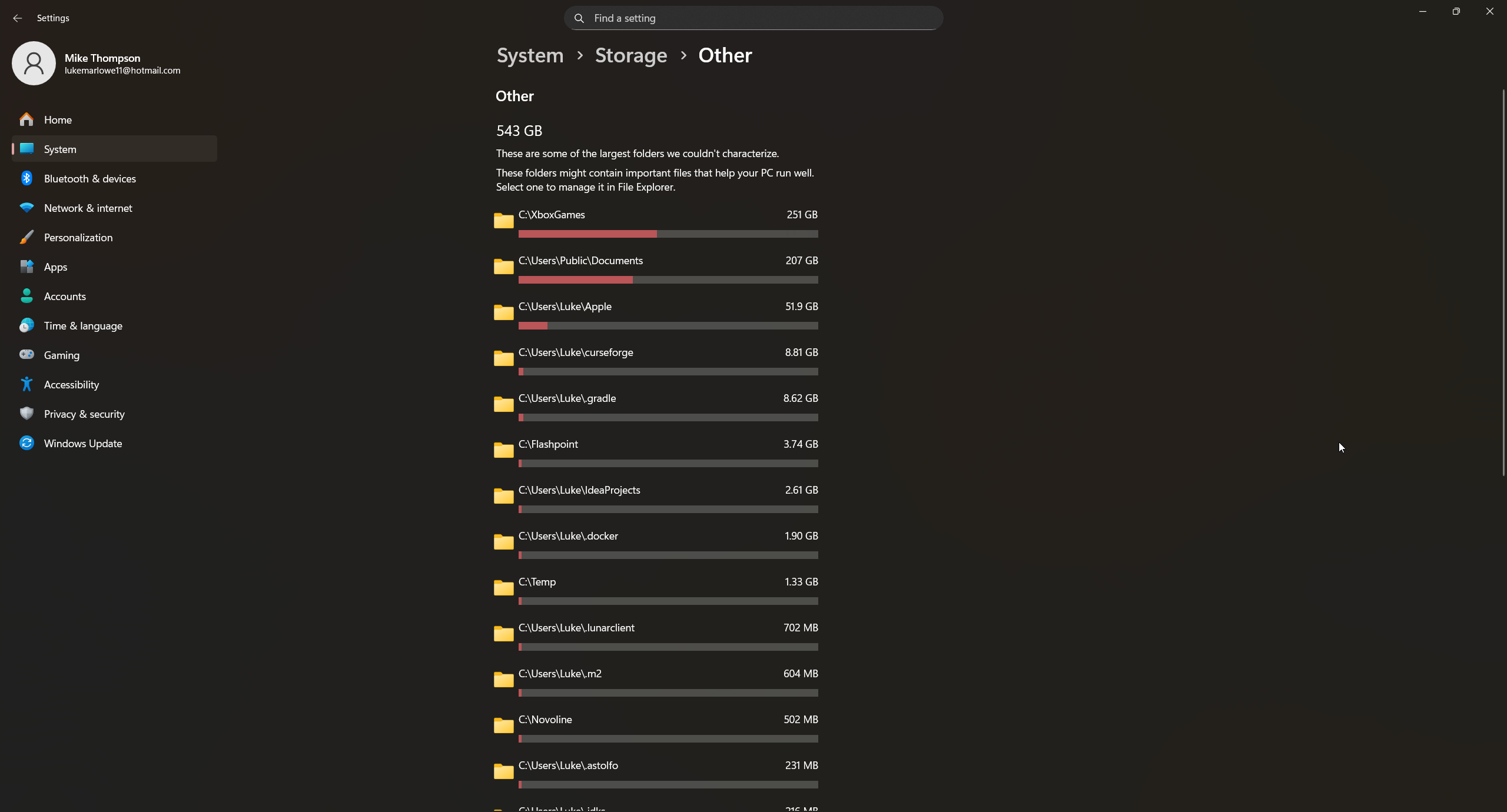The height and width of the screenshot is (812, 1507).
Task: Click the search magnifier icon
Action: (579, 18)
